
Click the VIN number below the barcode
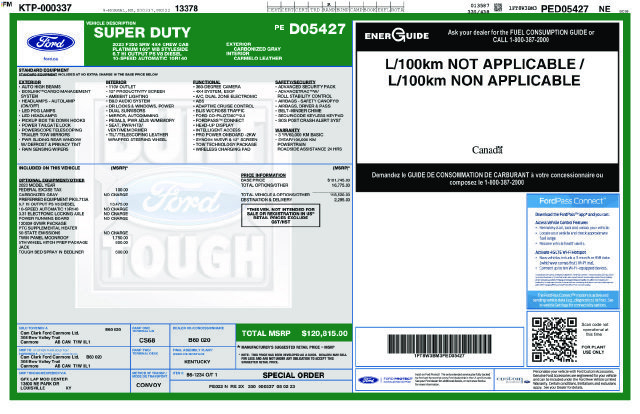(439, 356)
